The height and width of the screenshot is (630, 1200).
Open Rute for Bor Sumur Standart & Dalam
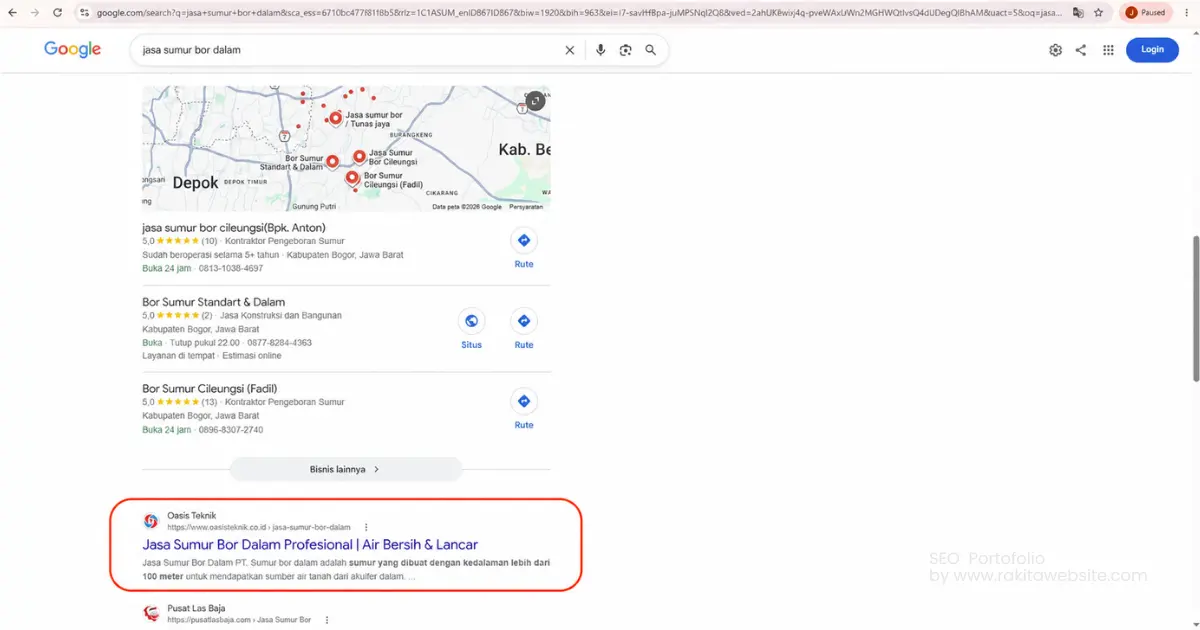524,329
